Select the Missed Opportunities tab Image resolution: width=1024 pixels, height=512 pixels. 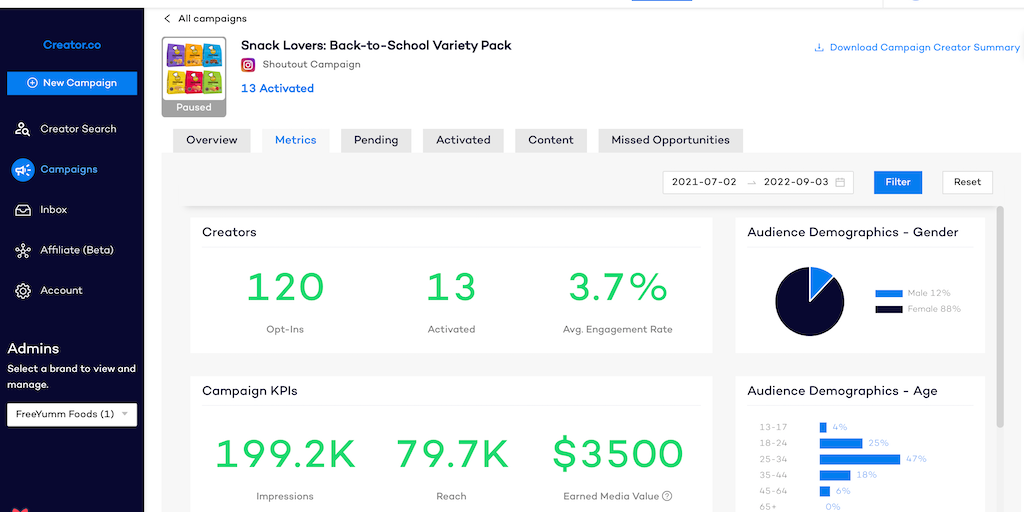coord(670,140)
